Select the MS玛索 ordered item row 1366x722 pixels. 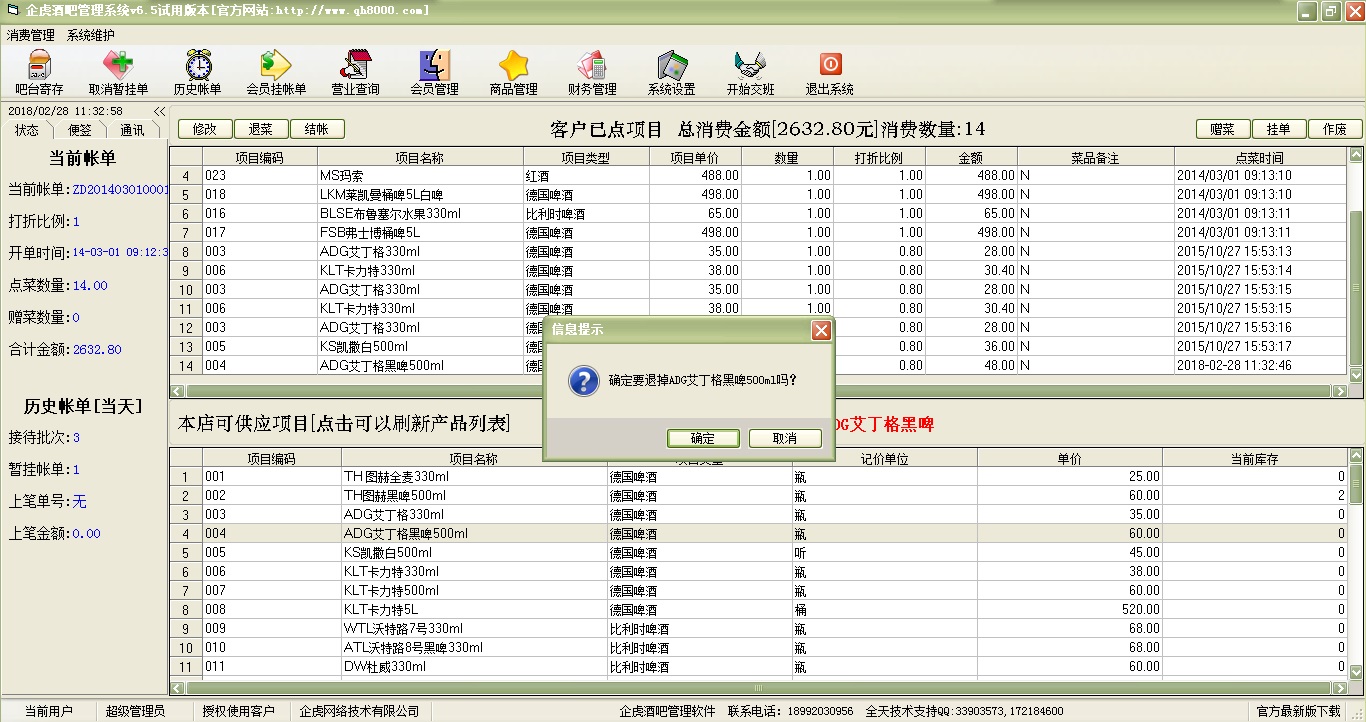coord(758,175)
